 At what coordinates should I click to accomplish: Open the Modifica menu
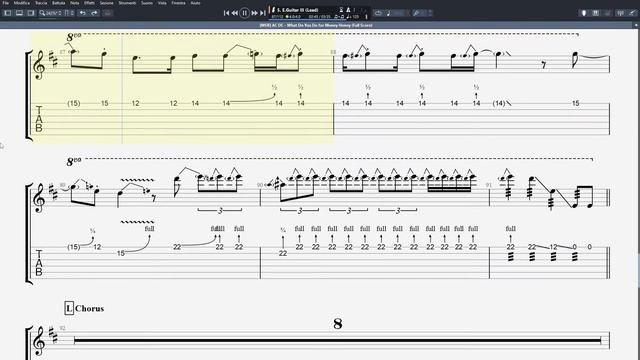(22, 3)
